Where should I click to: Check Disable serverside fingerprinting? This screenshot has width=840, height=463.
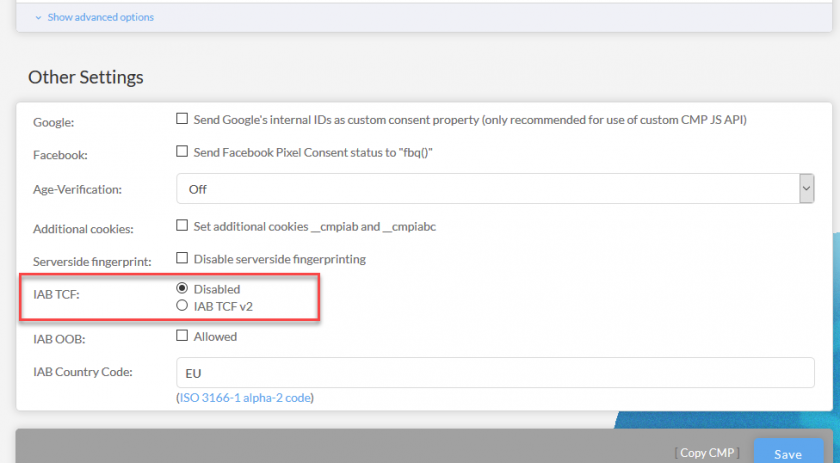182,258
